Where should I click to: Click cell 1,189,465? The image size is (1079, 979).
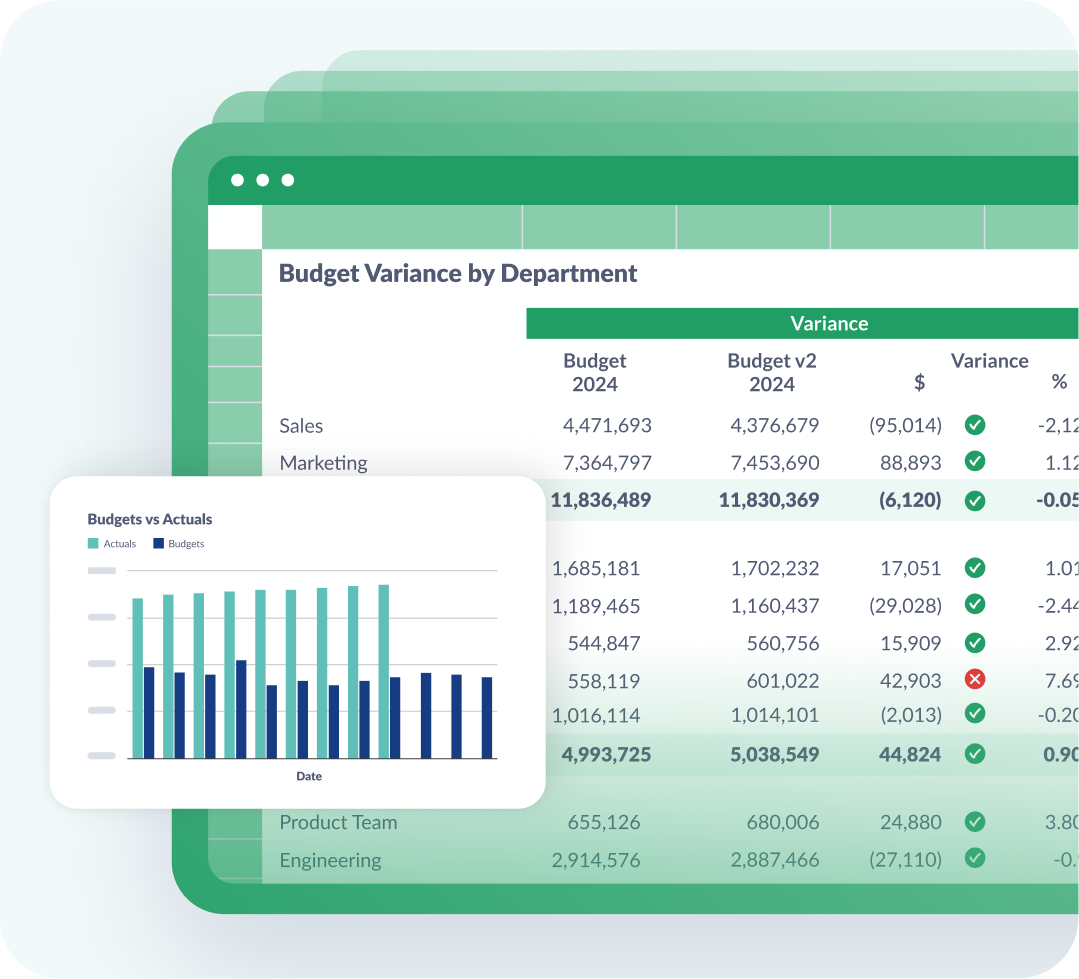596,606
